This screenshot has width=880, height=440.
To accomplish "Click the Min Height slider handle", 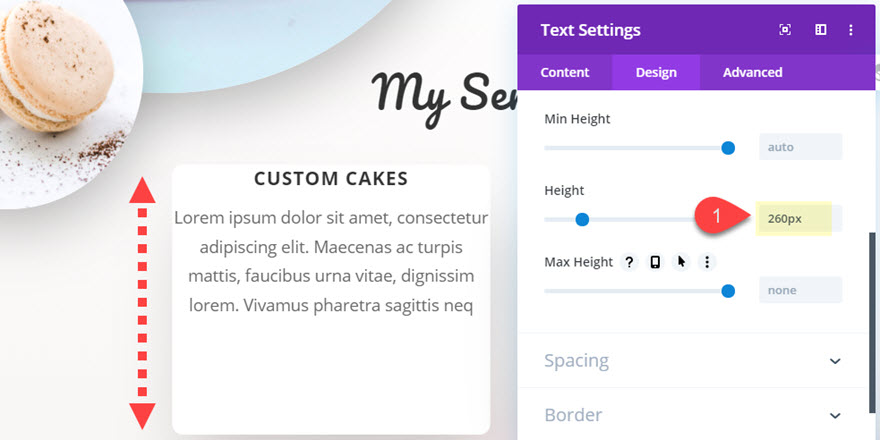I will coord(728,148).
